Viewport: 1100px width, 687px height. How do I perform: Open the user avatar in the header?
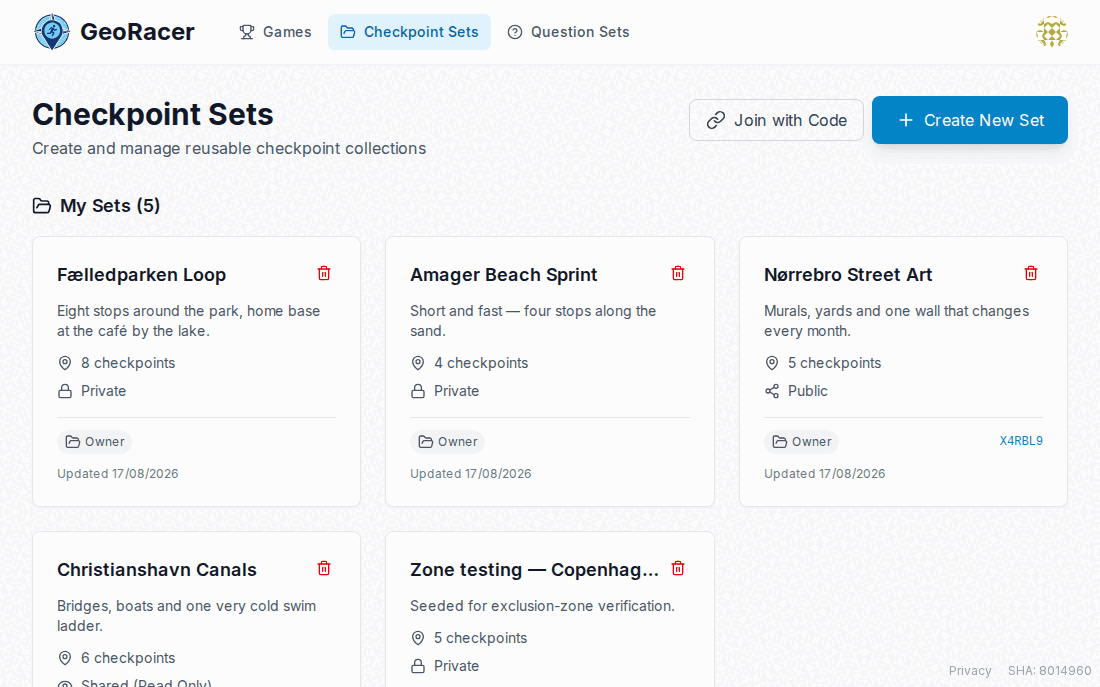click(x=1052, y=32)
